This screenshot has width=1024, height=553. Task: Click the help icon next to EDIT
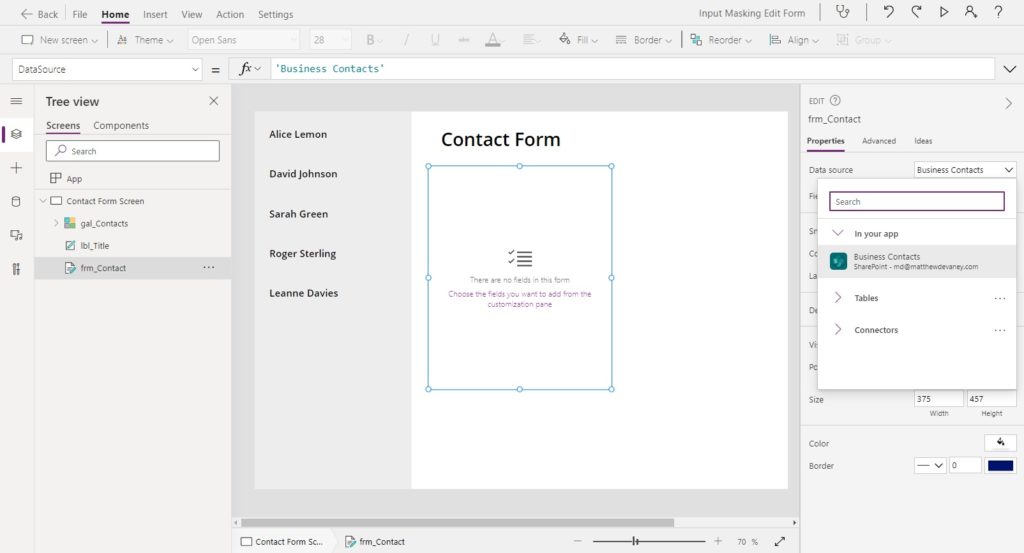[x=835, y=101]
